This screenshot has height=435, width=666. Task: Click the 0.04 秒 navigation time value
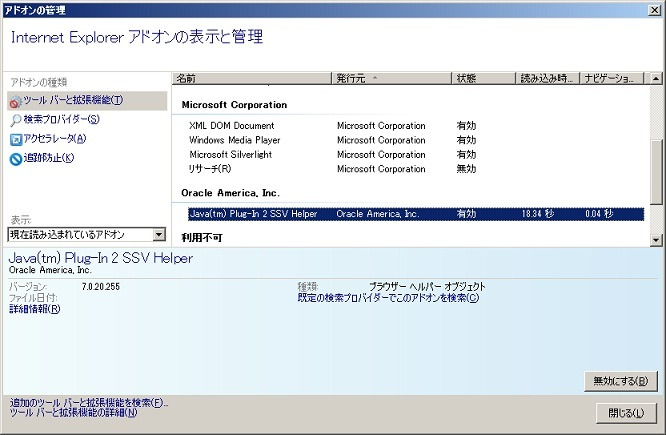coord(599,214)
